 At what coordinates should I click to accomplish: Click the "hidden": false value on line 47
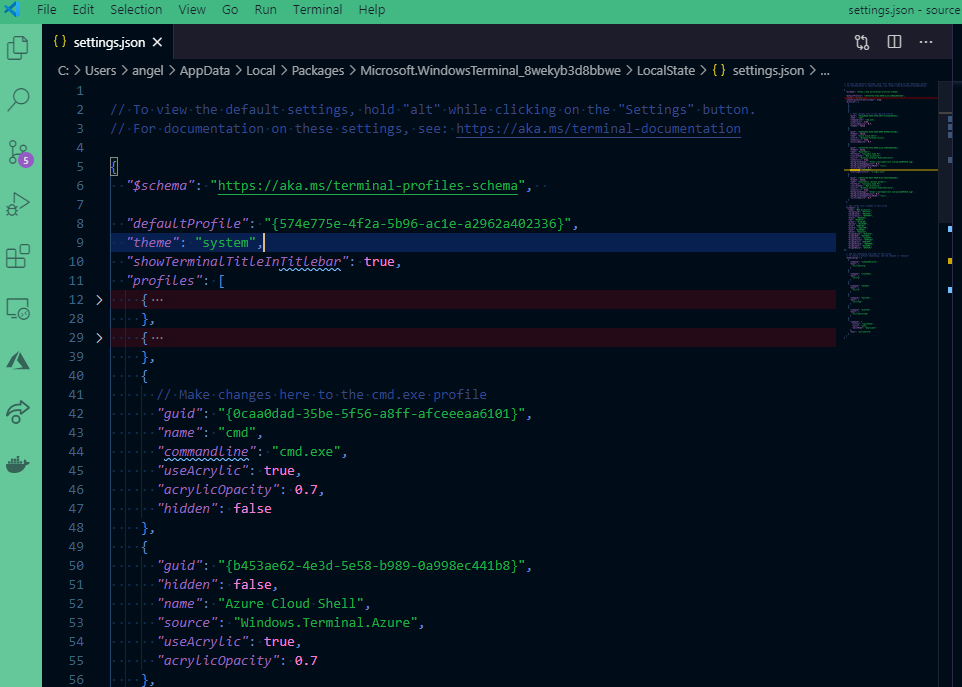coord(252,509)
